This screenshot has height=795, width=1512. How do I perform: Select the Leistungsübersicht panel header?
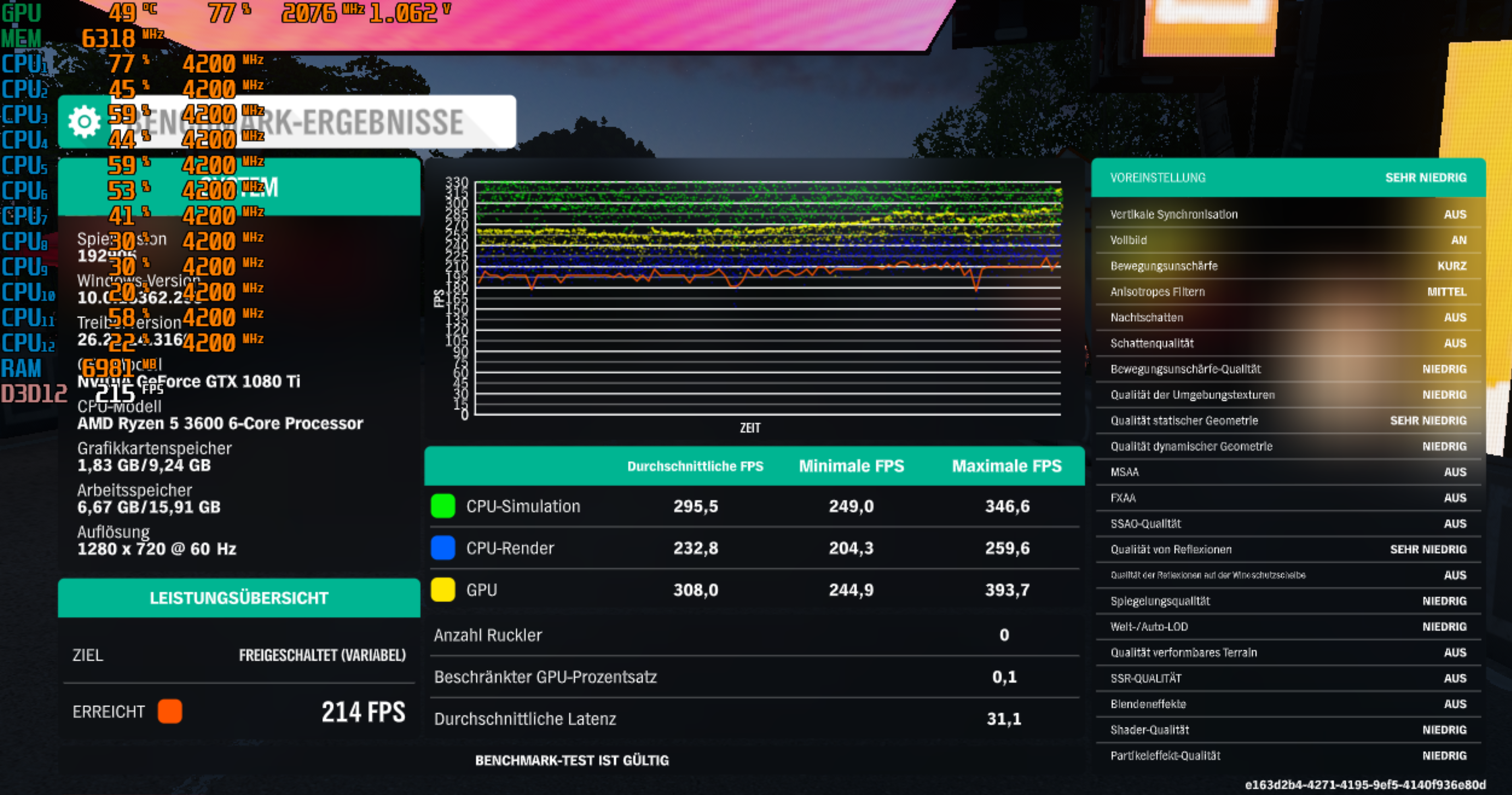239,598
